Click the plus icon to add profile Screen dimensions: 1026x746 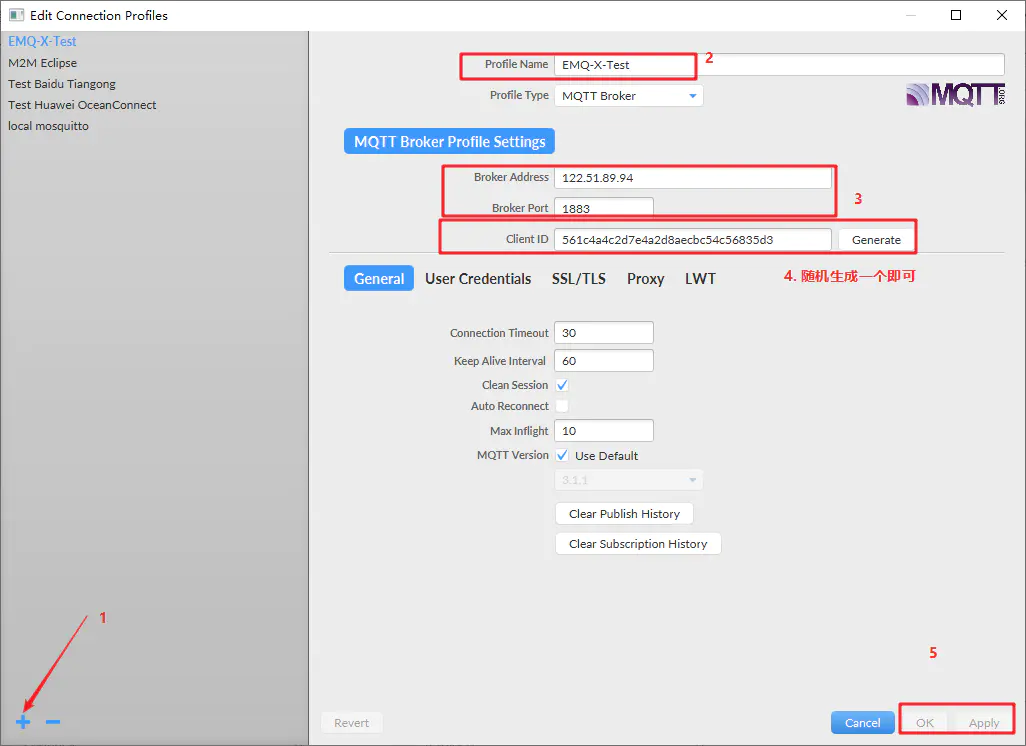tap(23, 722)
